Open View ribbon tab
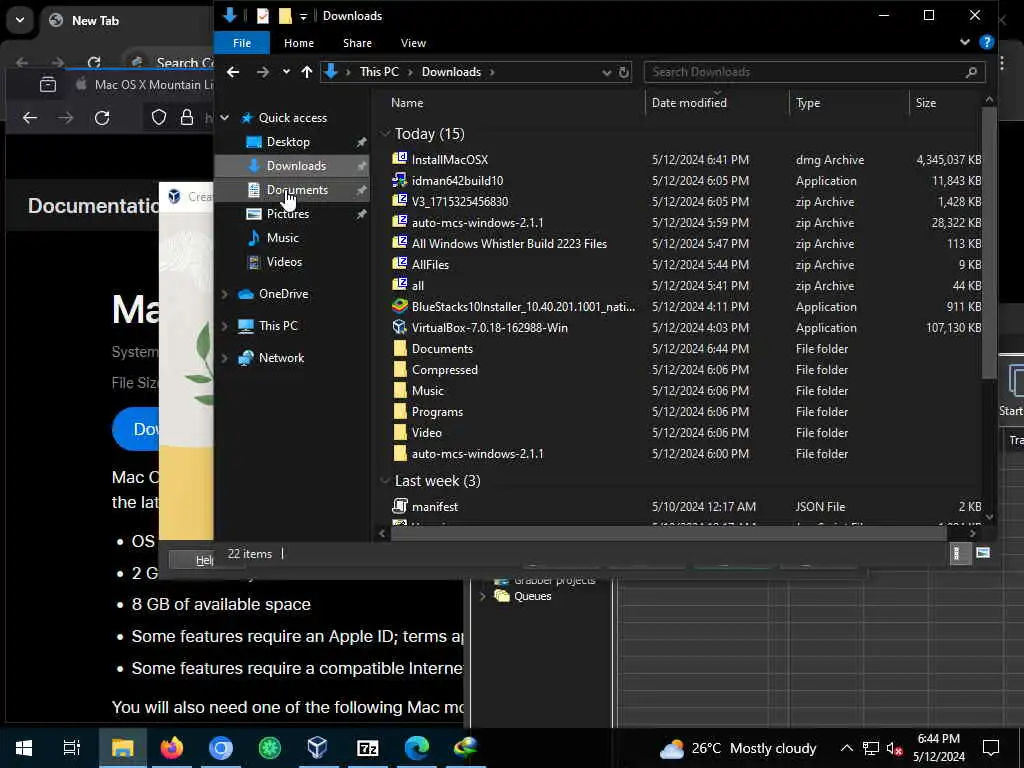Viewport: 1024px width, 768px height. [413, 43]
